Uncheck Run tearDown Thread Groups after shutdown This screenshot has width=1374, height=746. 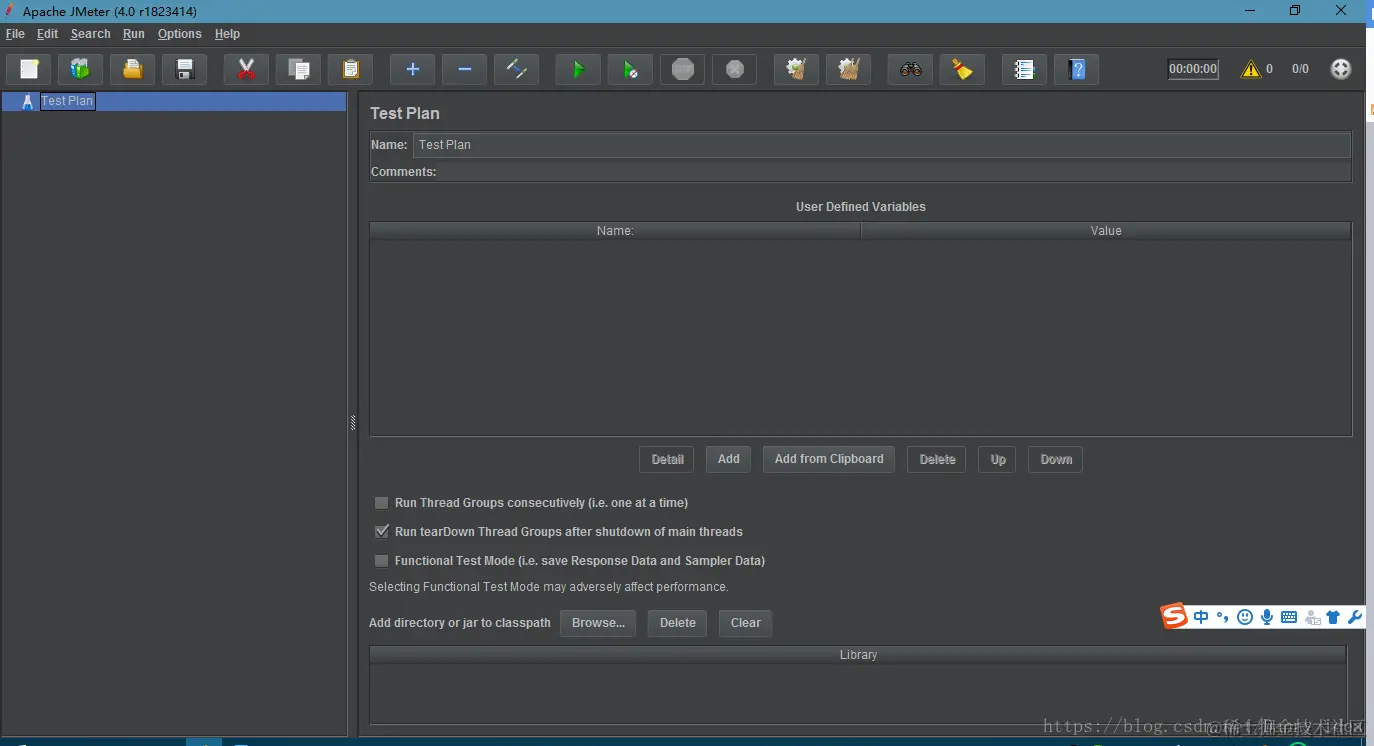[x=381, y=531]
